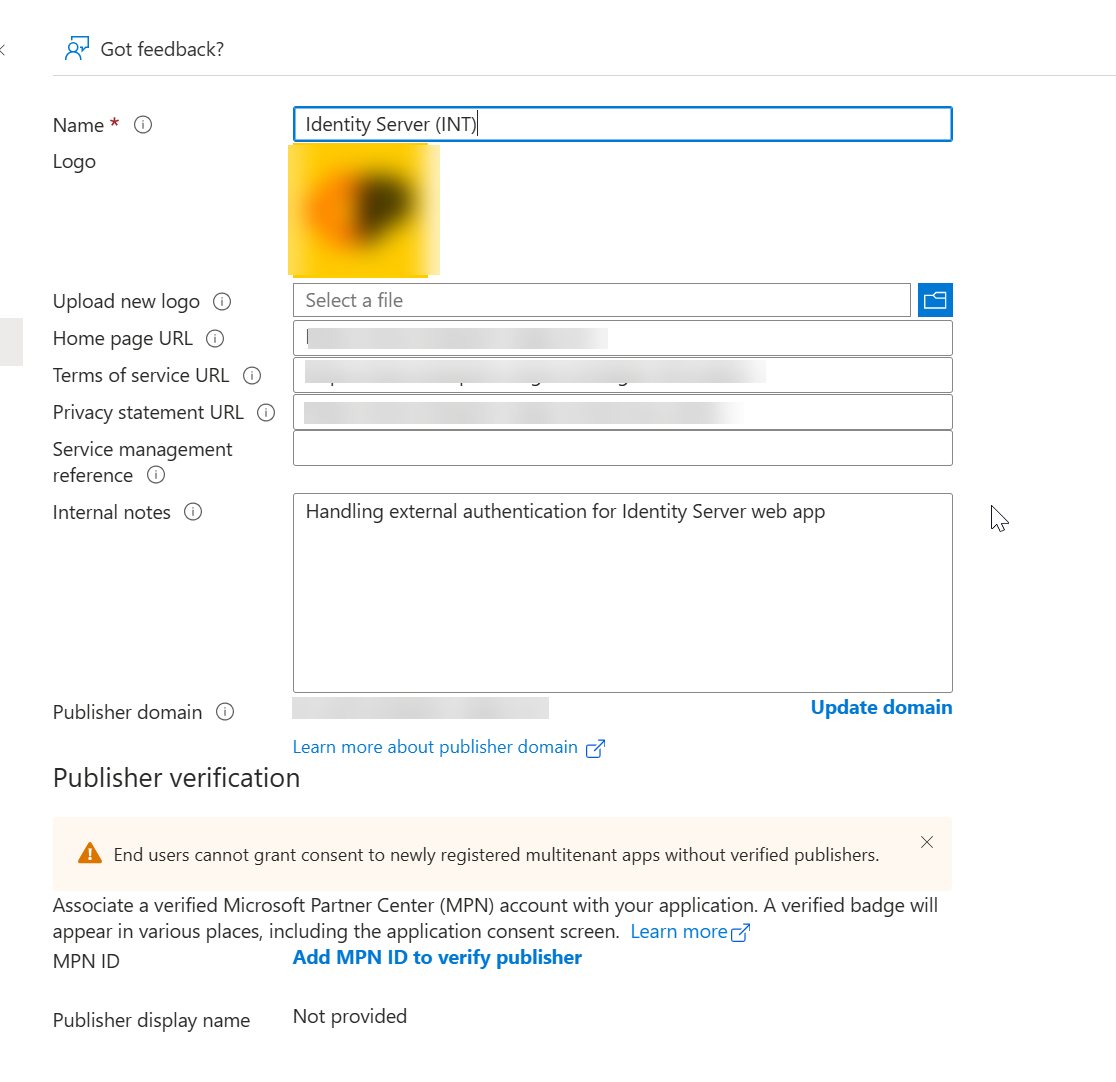The width and height of the screenshot is (1116, 1082).
Task: Click the MPN ID label
Action: (x=86, y=962)
